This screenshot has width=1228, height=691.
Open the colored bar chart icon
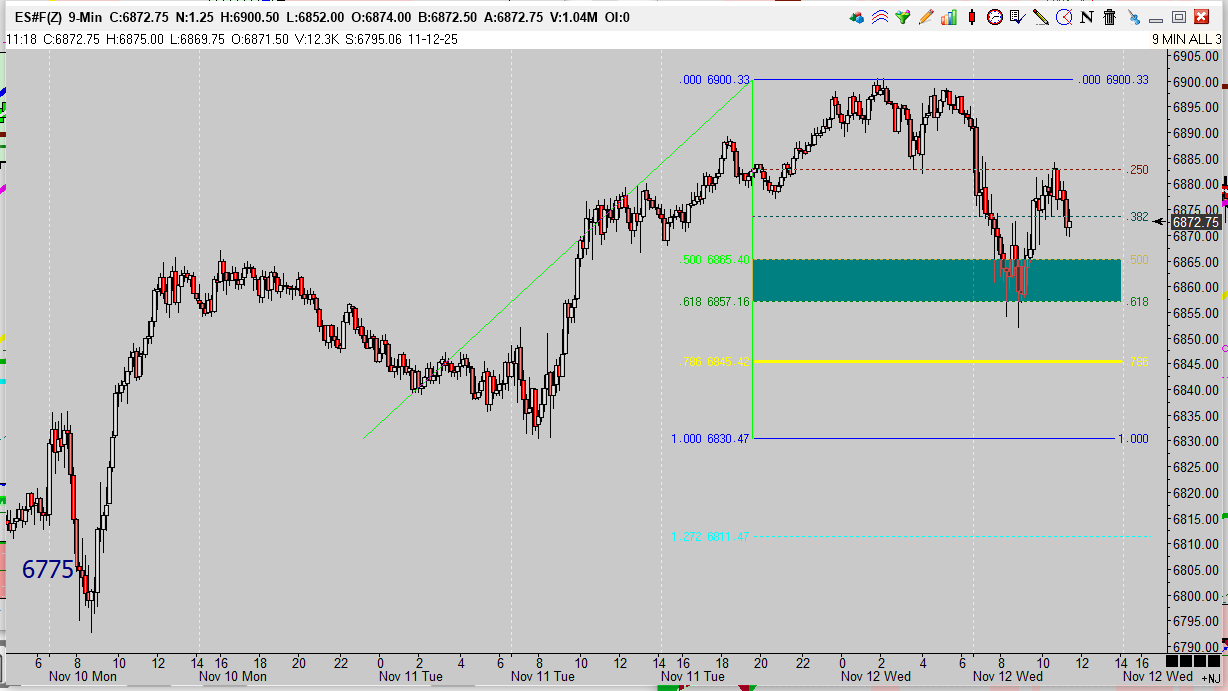949,17
